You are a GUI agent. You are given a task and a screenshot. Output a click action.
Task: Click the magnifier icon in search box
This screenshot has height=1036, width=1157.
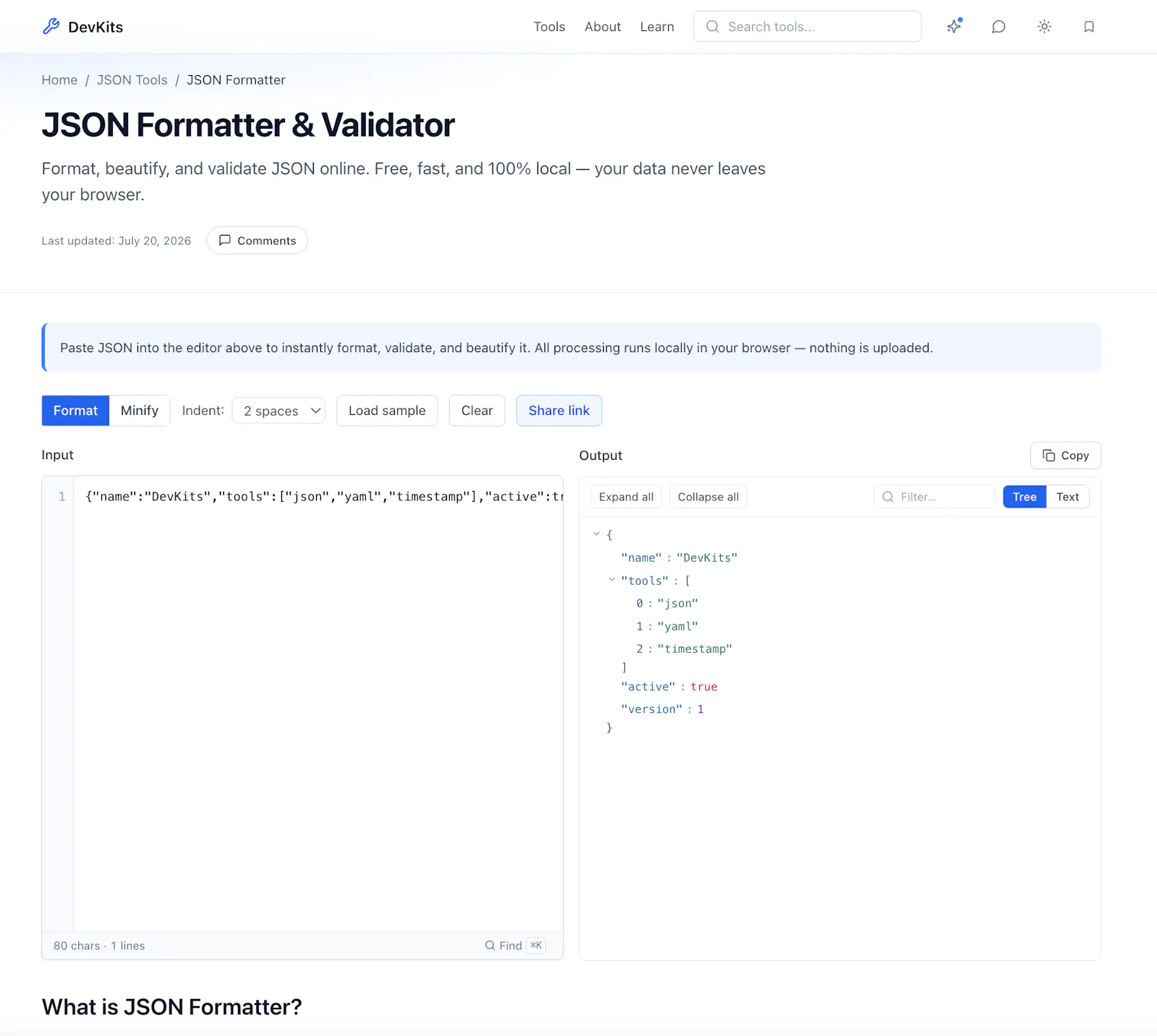(x=712, y=27)
